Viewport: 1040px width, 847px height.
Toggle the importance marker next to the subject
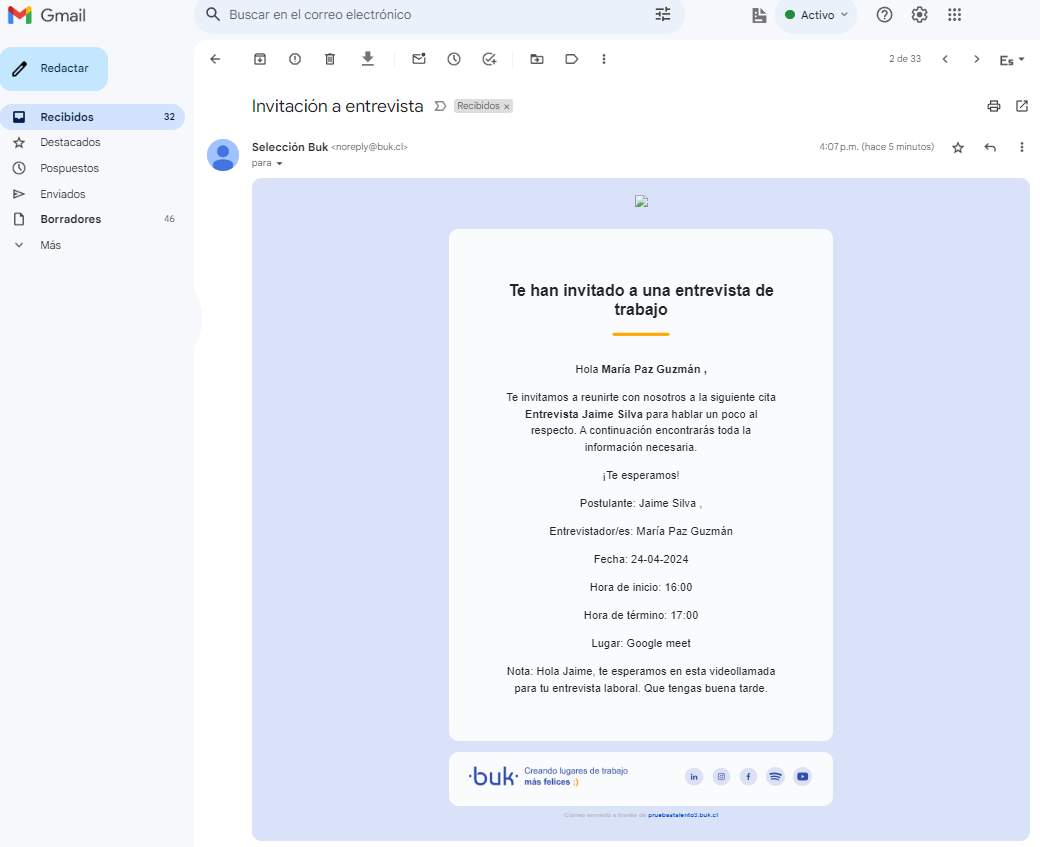point(440,106)
